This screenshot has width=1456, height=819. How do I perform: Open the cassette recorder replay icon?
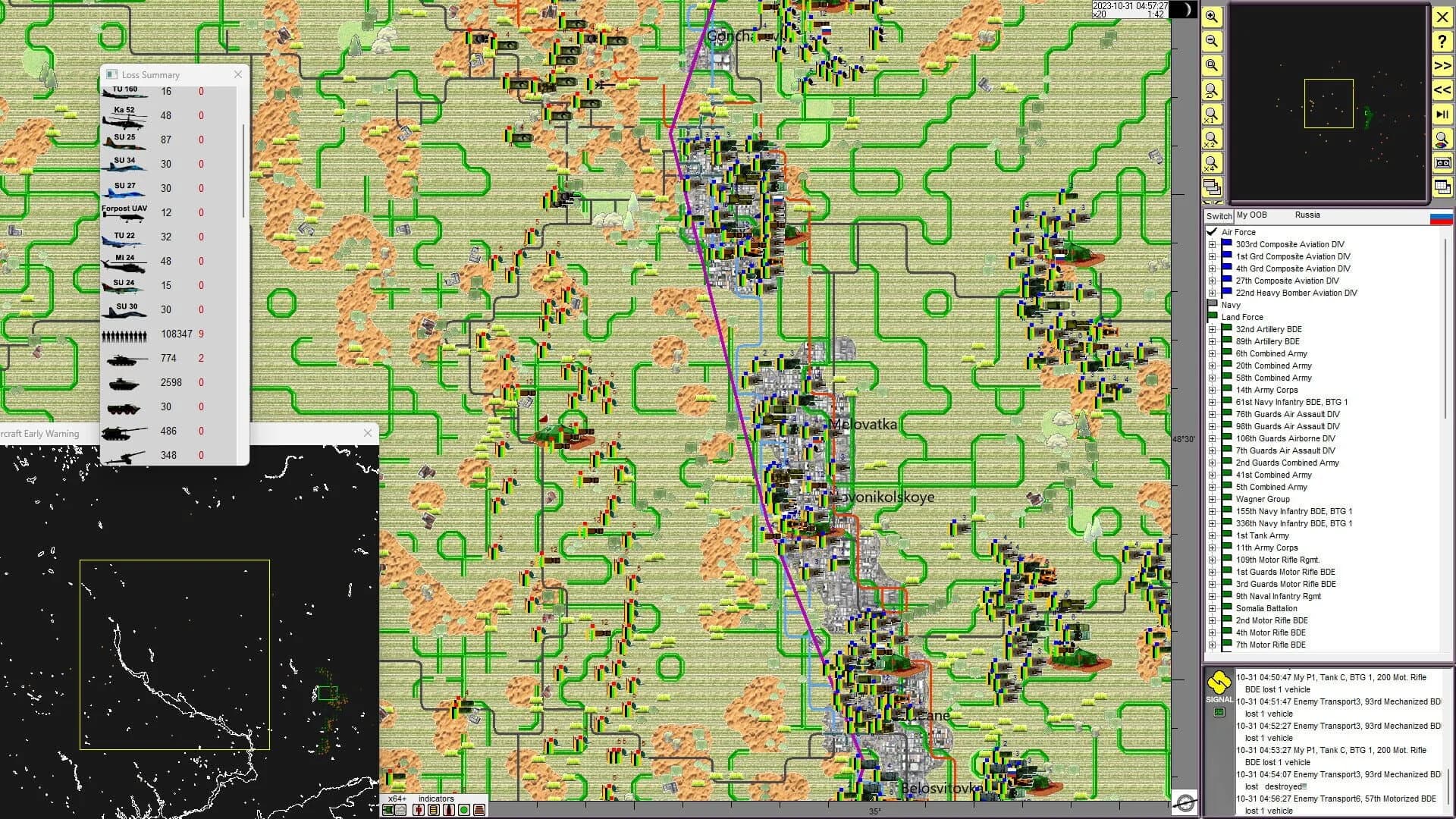[1442, 162]
